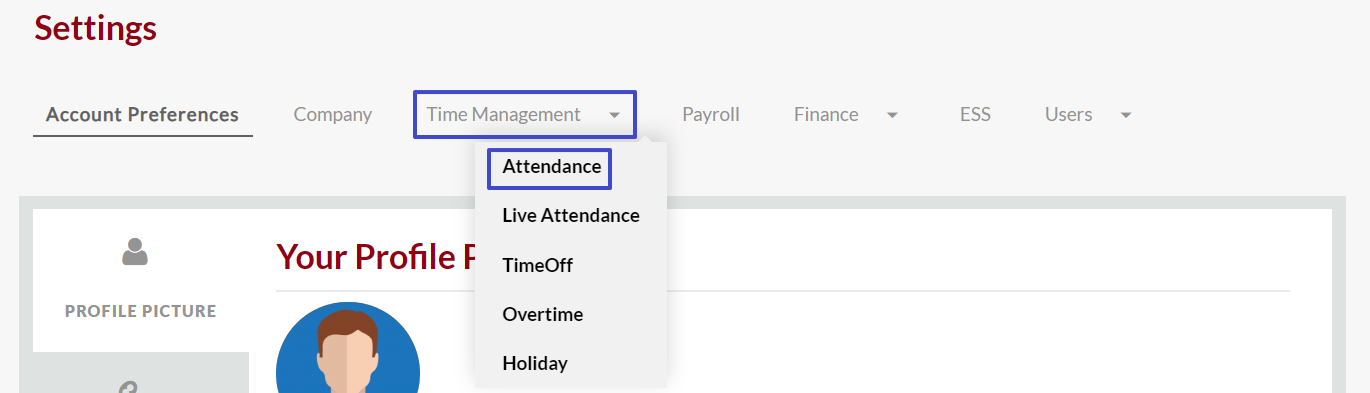The width and height of the screenshot is (1370, 393).
Task: Click the Settings page heading
Action: [96, 27]
